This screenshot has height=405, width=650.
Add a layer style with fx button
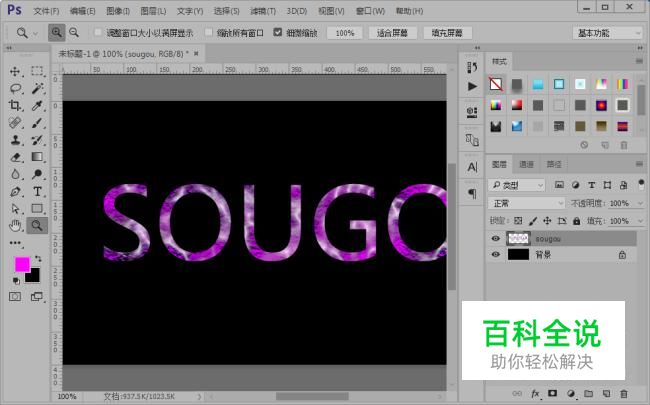tap(536, 393)
